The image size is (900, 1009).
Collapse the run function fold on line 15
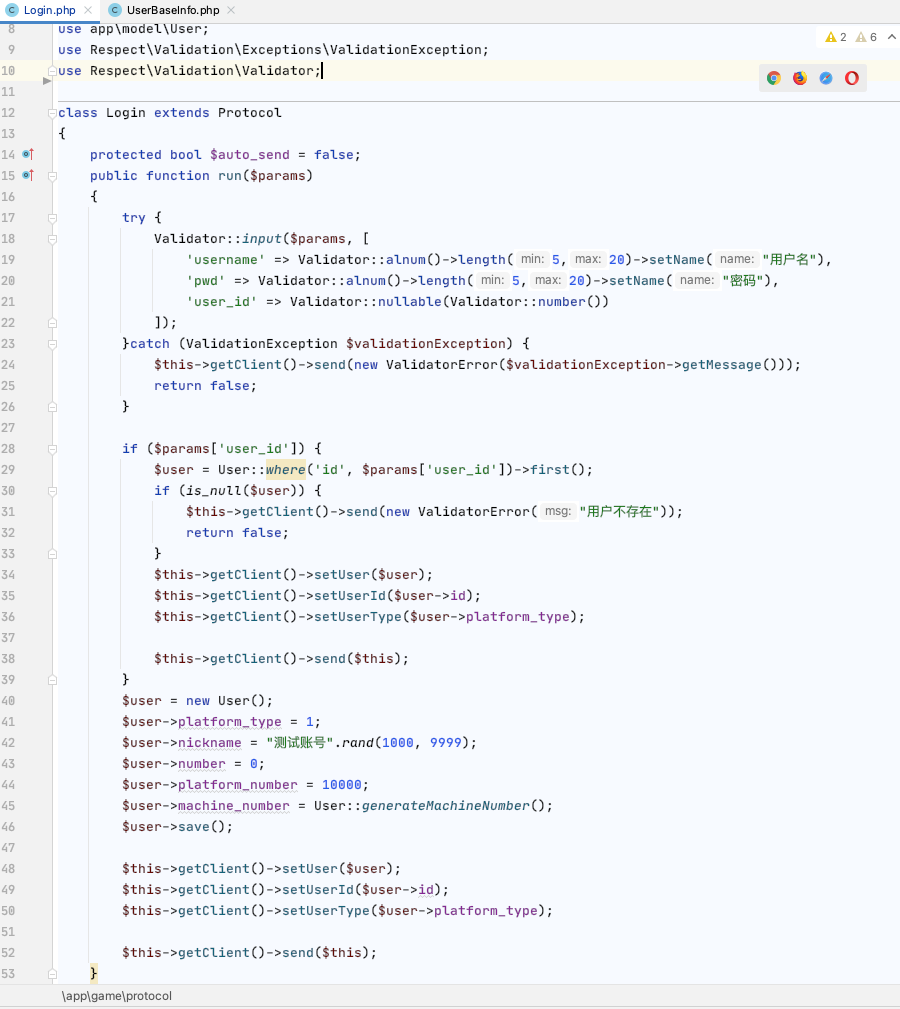tap(52, 176)
